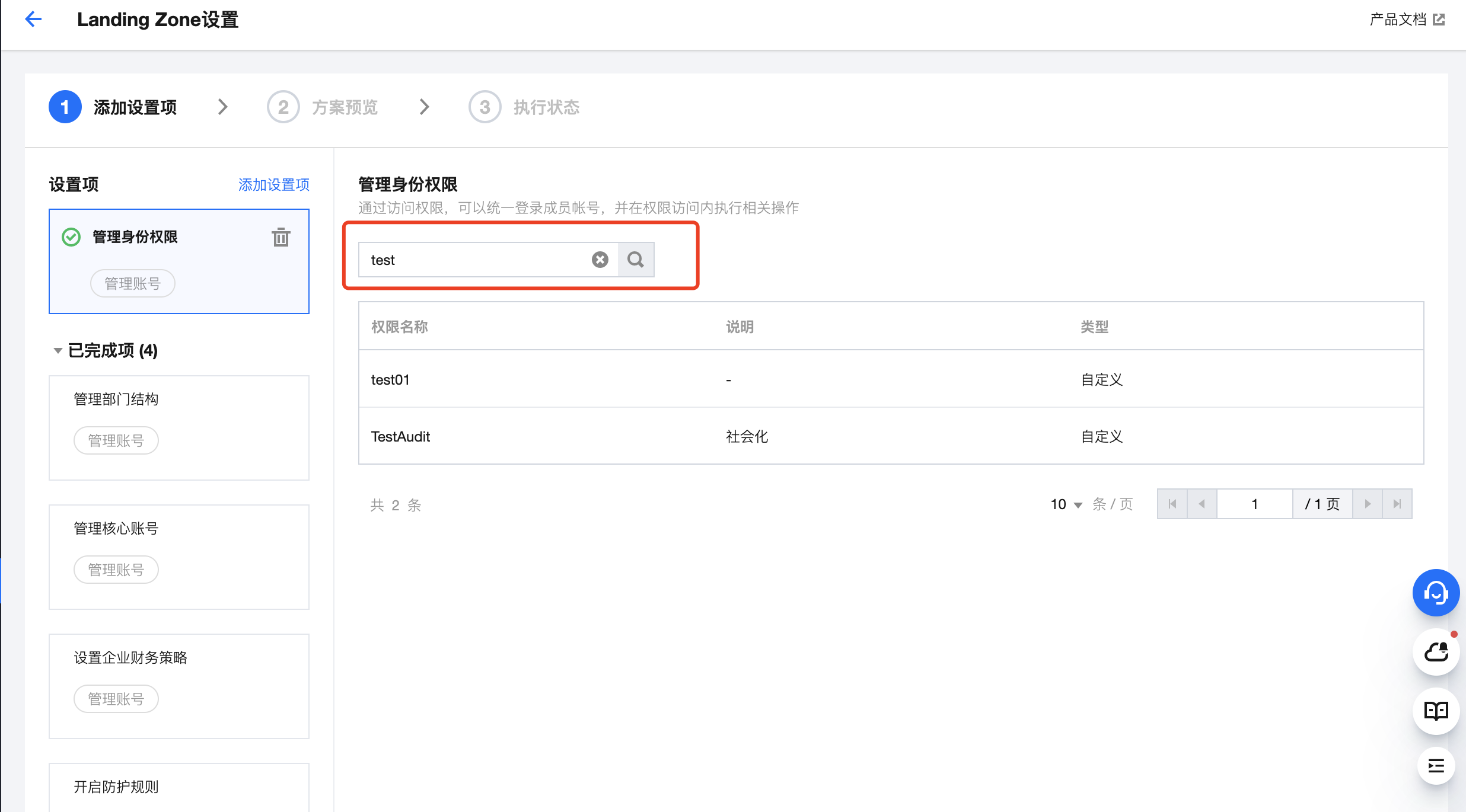Open the customer service headset icon
Viewport: 1466px width, 812px height.
pyautogui.click(x=1435, y=592)
